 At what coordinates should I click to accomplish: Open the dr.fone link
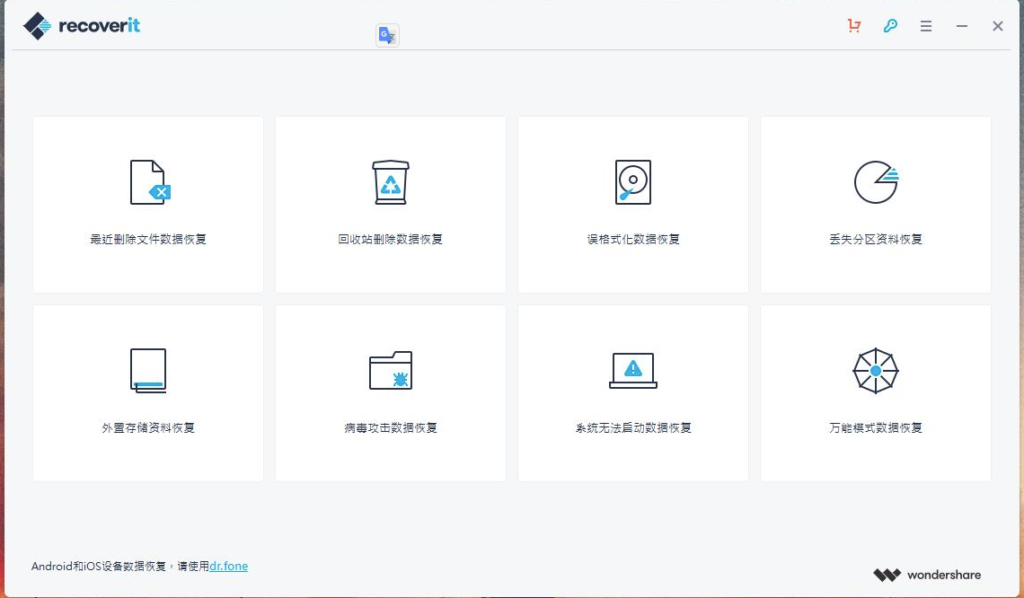tap(228, 566)
